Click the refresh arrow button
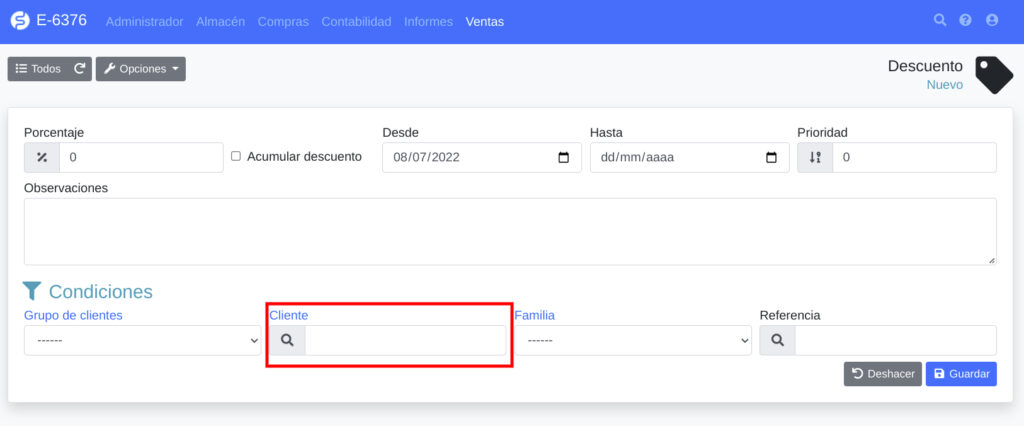Viewport: 1024px width, 426px height. pos(80,69)
